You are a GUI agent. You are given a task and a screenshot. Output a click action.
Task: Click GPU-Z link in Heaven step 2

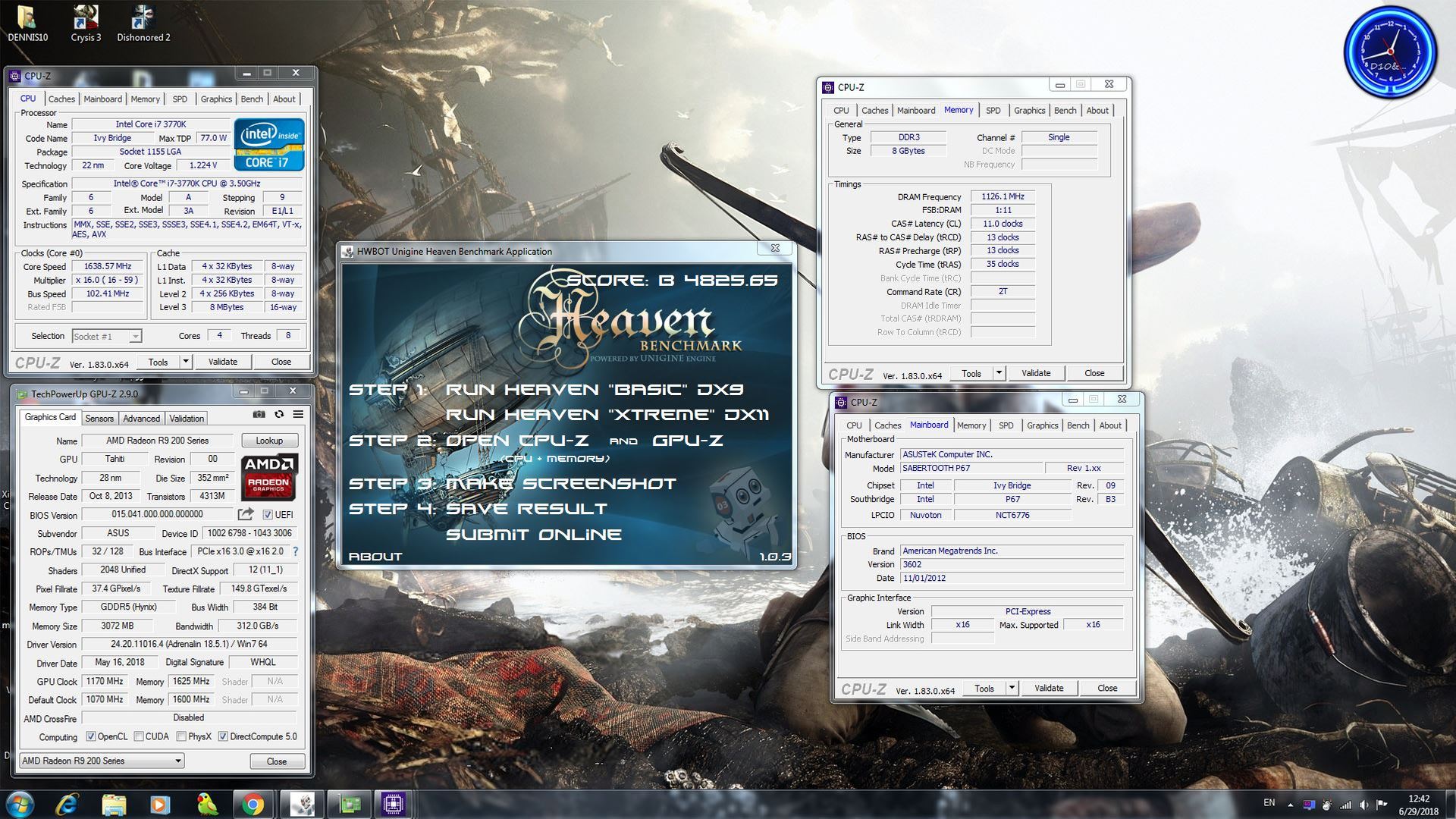click(687, 441)
